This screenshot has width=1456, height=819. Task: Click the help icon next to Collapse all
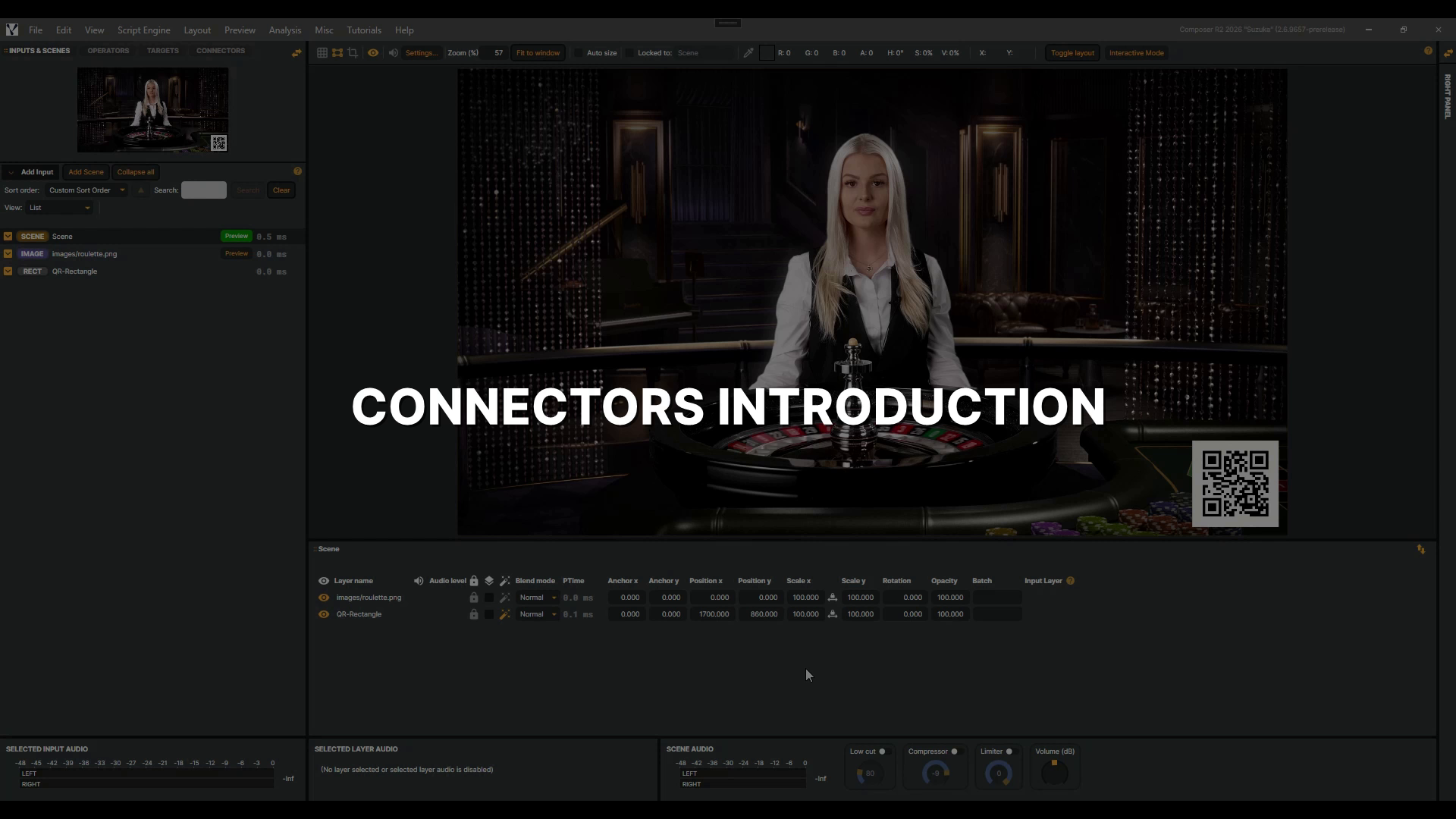297,171
